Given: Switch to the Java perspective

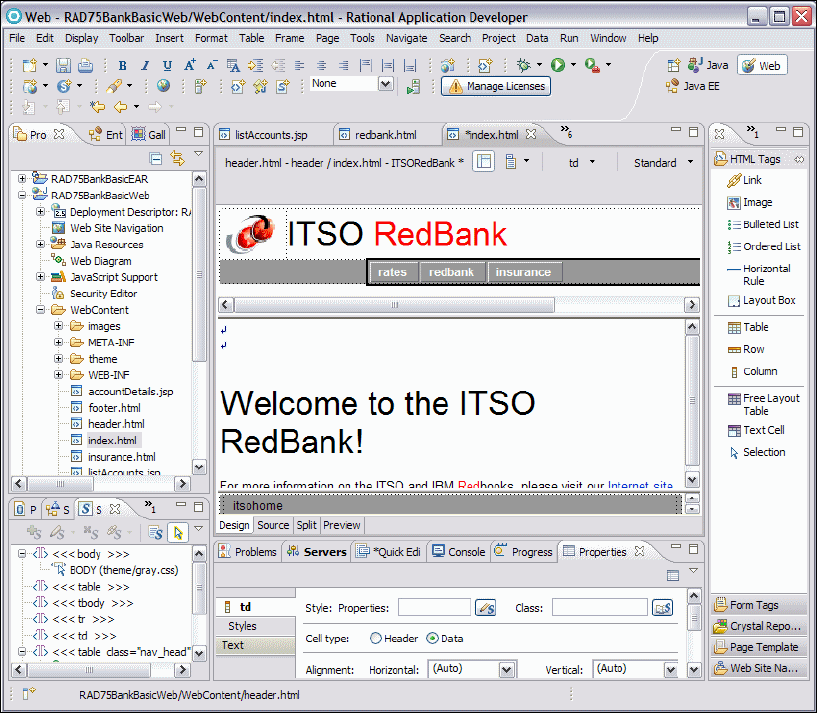Looking at the screenshot, I should point(708,66).
